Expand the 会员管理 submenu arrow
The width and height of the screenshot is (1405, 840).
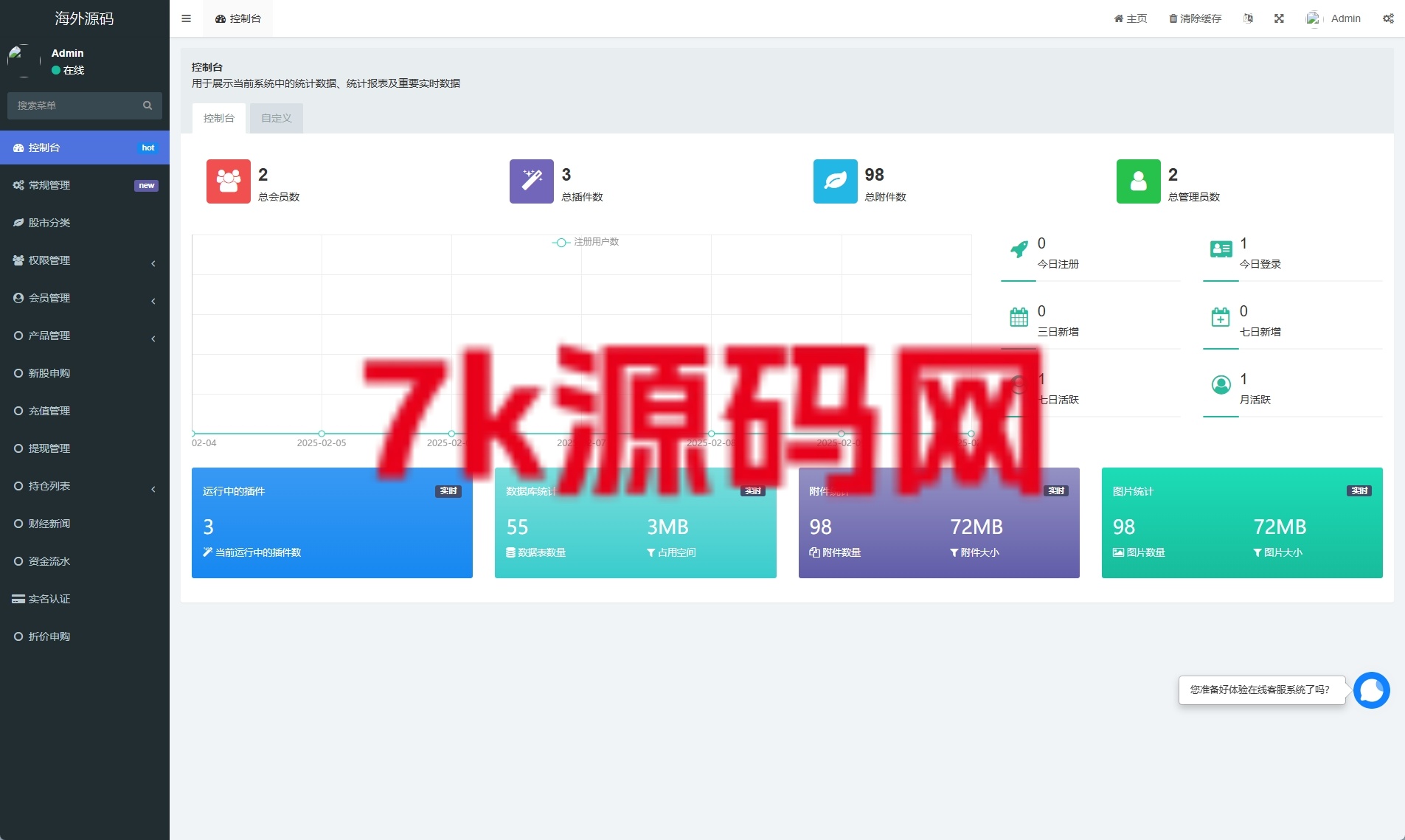pos(153,301)
